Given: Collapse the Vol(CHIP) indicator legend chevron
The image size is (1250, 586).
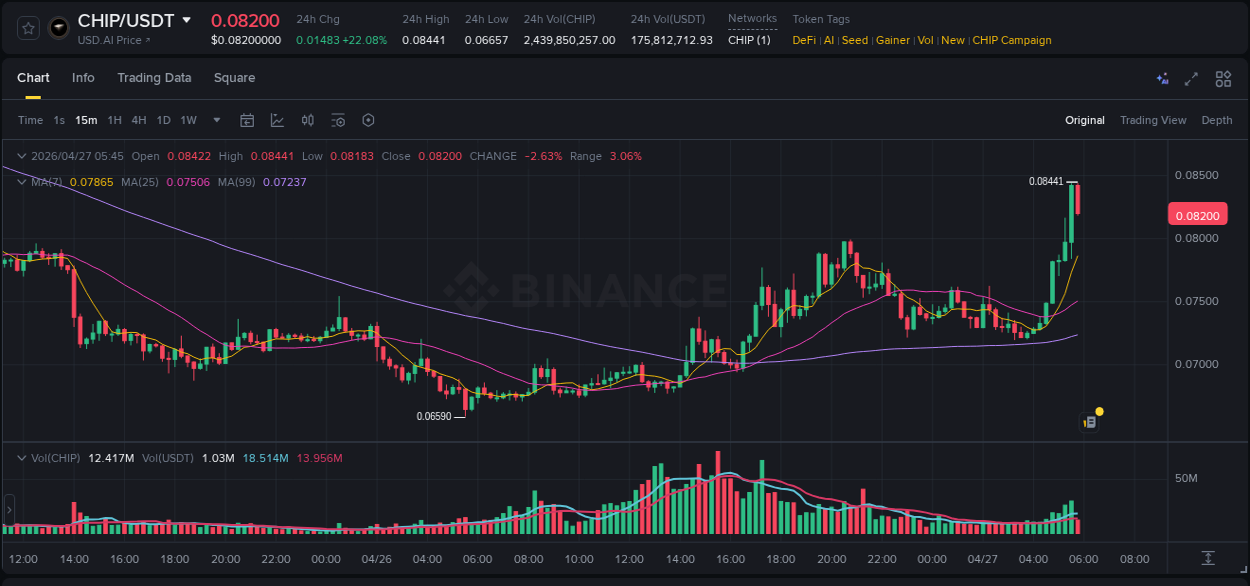Looking at the screenshot, I should (22, 458).
